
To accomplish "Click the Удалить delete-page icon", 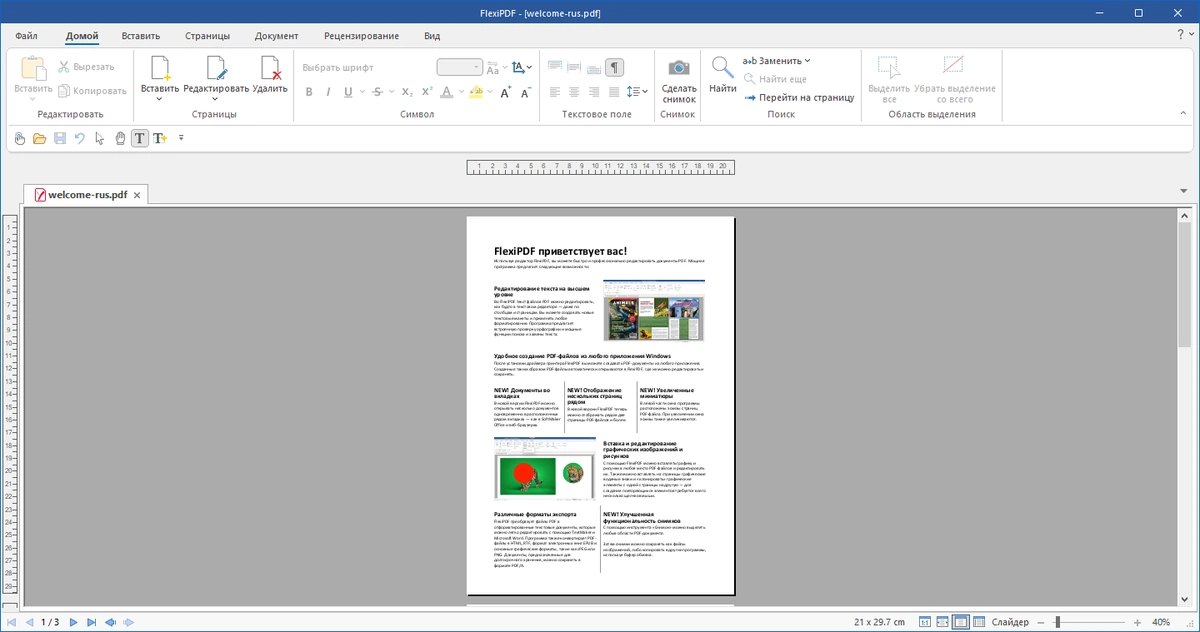I will [270, 68].
